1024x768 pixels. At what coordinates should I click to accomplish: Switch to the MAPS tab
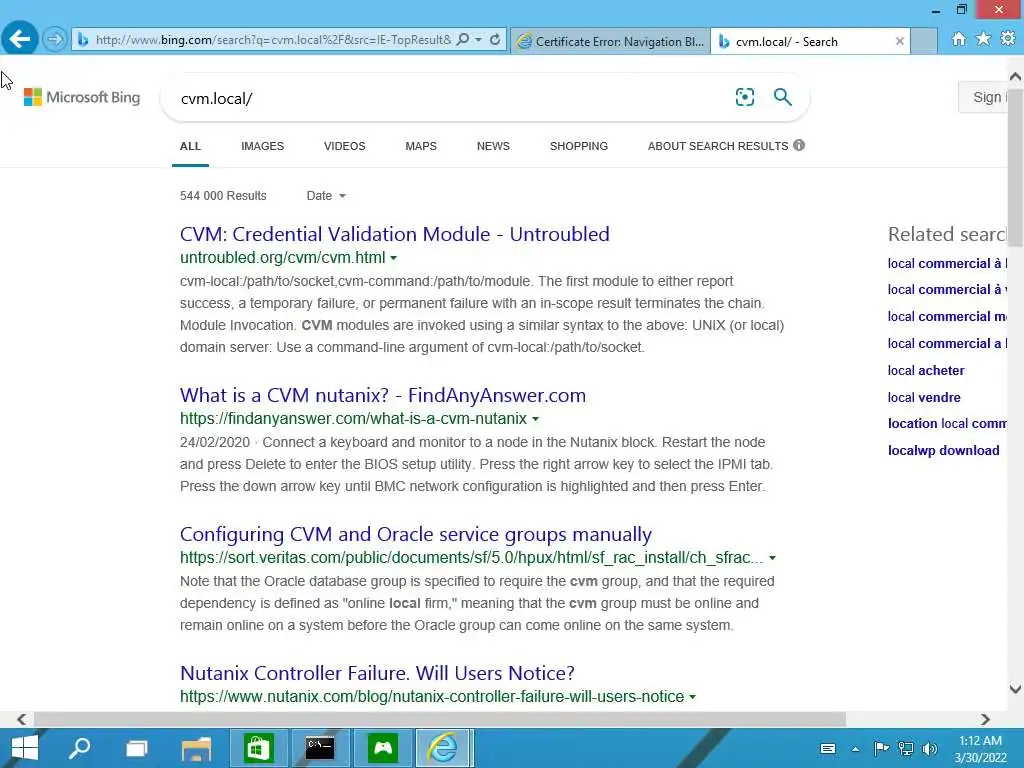click(x=421, y=146)
